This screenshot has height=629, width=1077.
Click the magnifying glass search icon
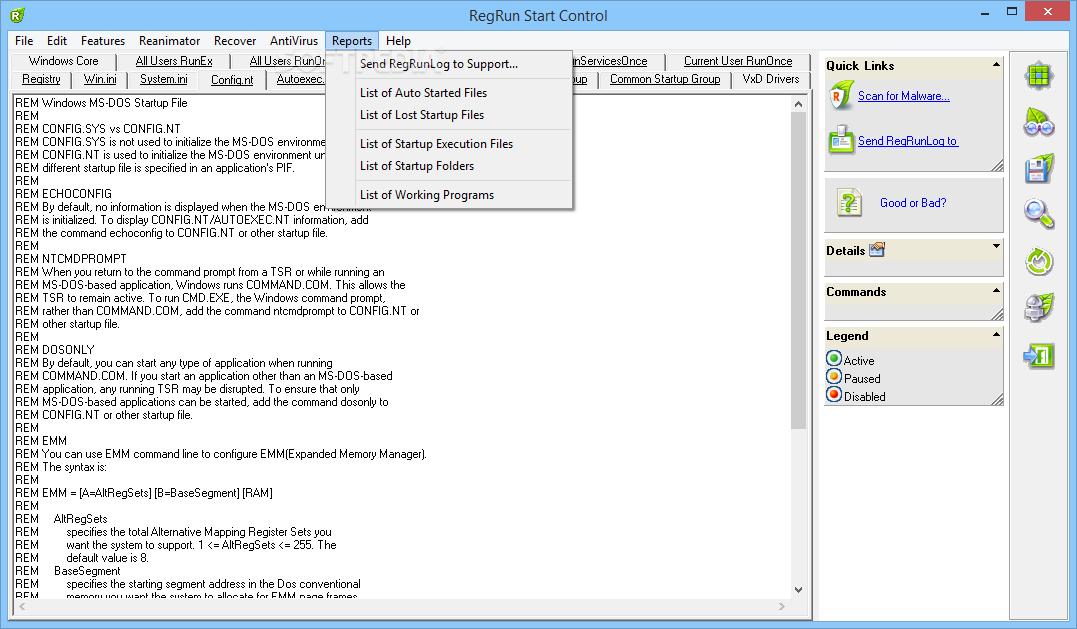[x=1039, y=214]
